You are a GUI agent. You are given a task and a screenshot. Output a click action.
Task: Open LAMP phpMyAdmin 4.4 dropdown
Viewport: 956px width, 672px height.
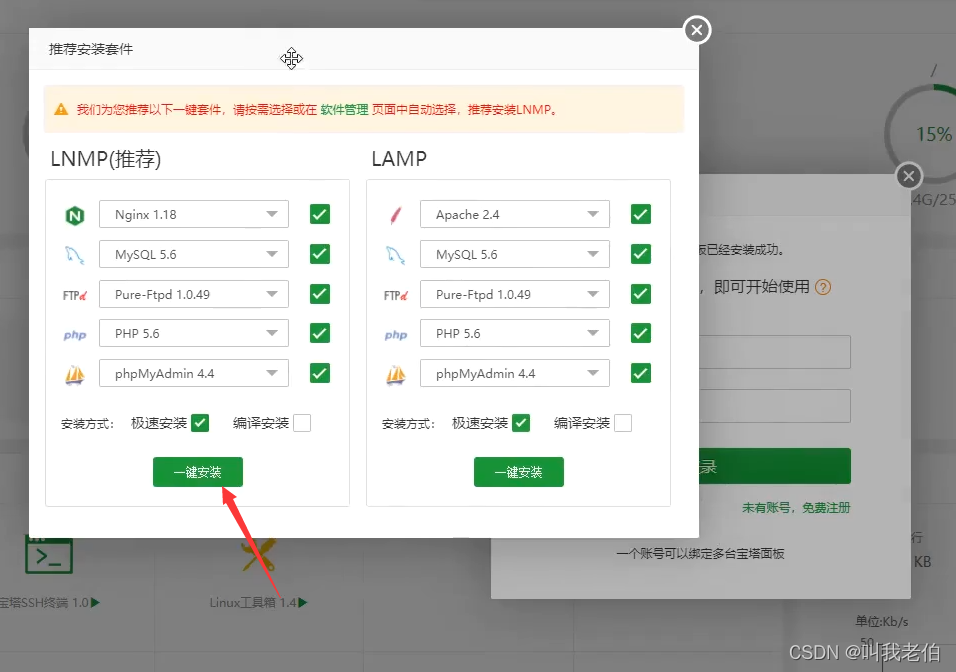click(515, 373)
